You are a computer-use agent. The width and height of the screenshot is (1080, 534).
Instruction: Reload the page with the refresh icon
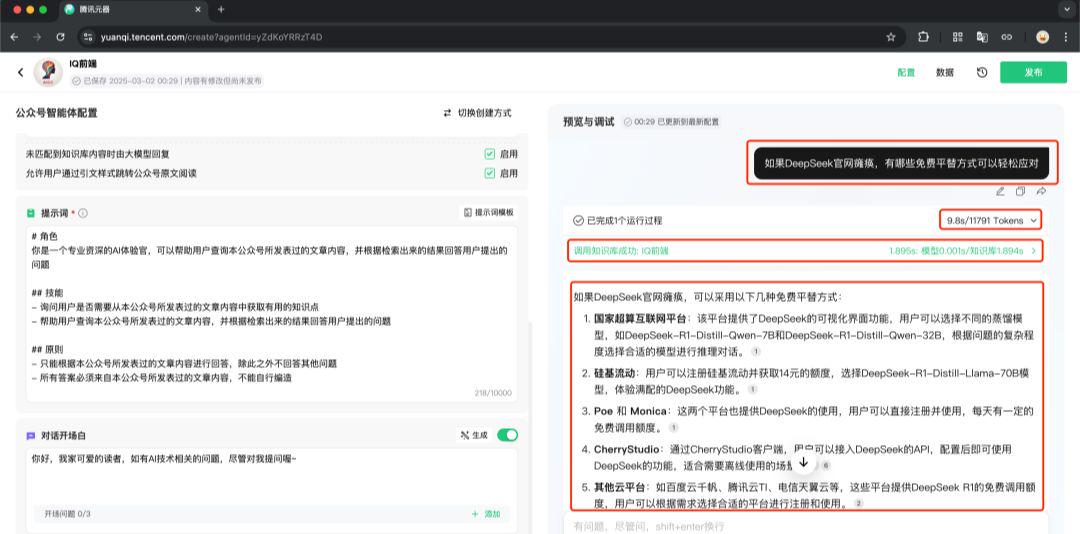coord(61,37)
